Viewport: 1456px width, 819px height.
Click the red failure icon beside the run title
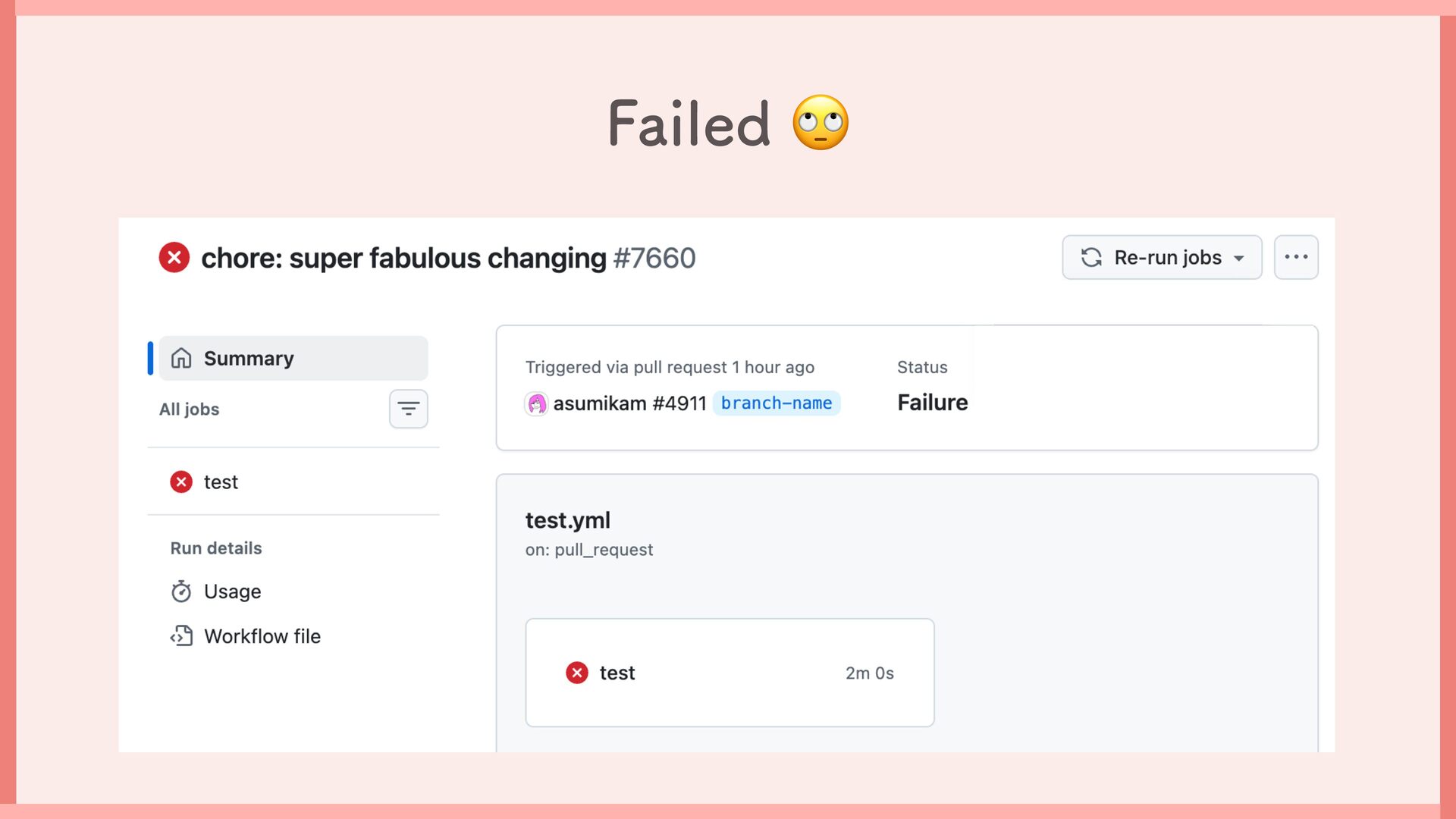tap(174, 258)
